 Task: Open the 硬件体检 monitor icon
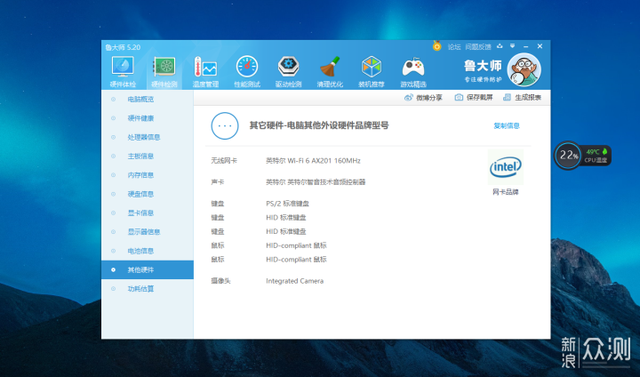pos(123,68)
